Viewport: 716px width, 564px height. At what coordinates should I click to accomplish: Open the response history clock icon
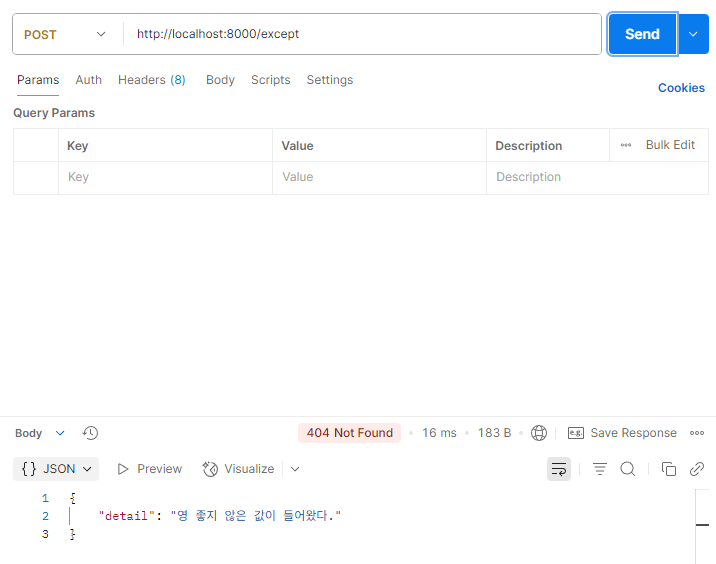tap(90, 433)
